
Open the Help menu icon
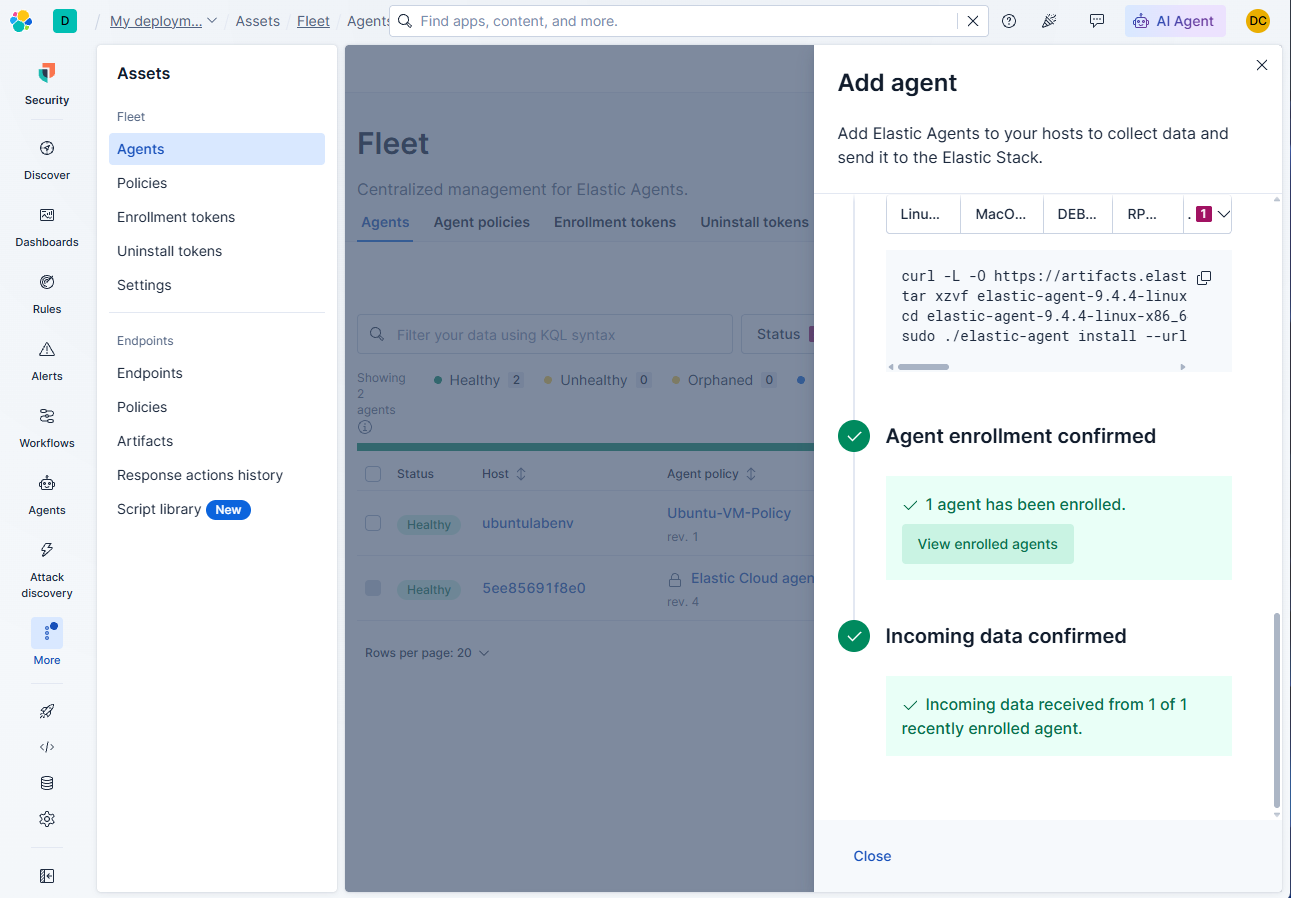1009,21
